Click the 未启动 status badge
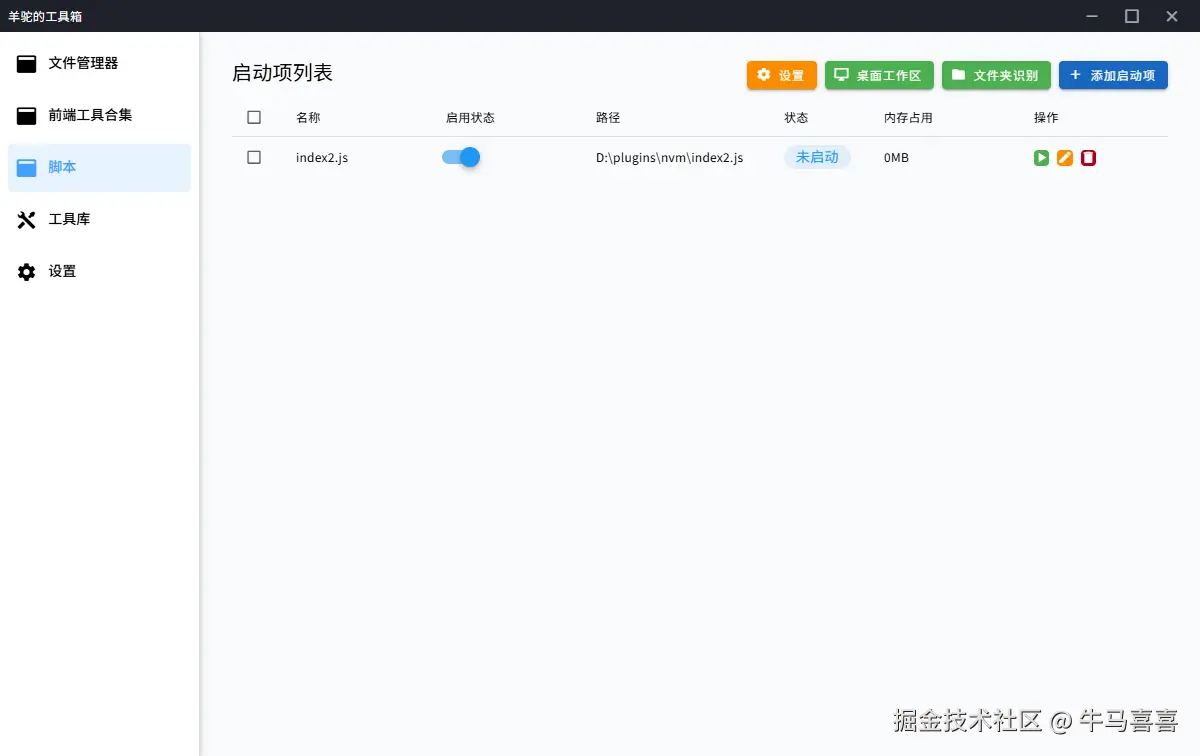The height and width of the screenshot is (756, 1200). click(x=817, y=157)
